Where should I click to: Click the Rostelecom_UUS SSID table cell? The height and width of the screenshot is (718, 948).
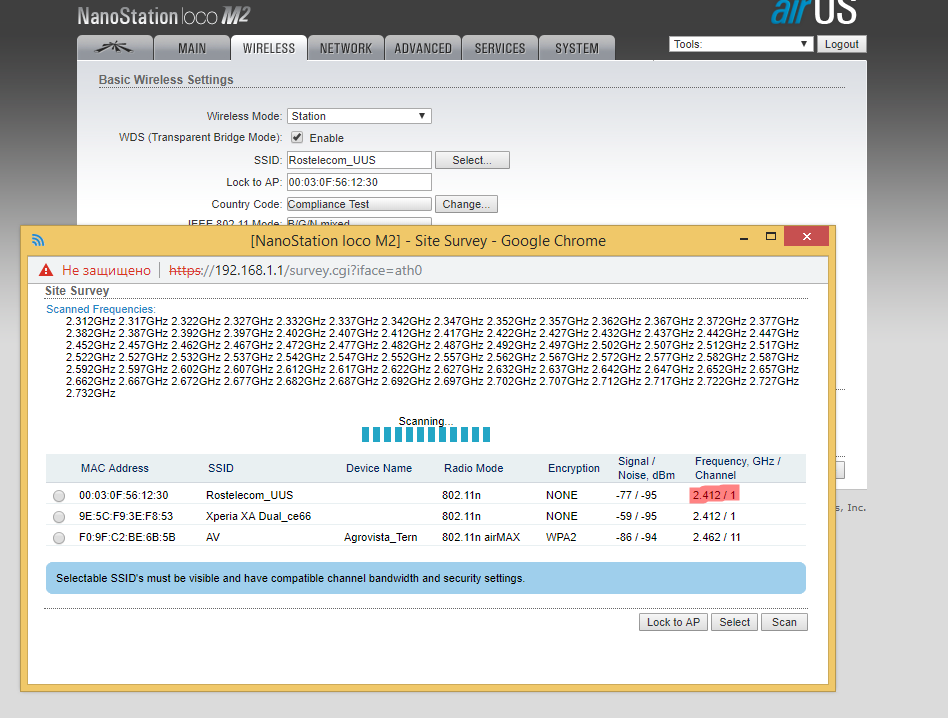[249, 495]
